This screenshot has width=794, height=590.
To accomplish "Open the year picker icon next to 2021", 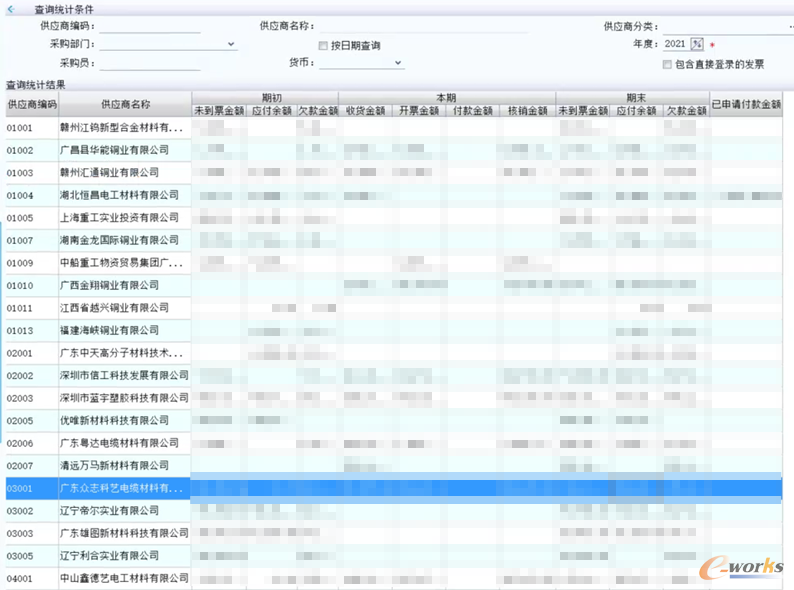I will pos(697,44).
